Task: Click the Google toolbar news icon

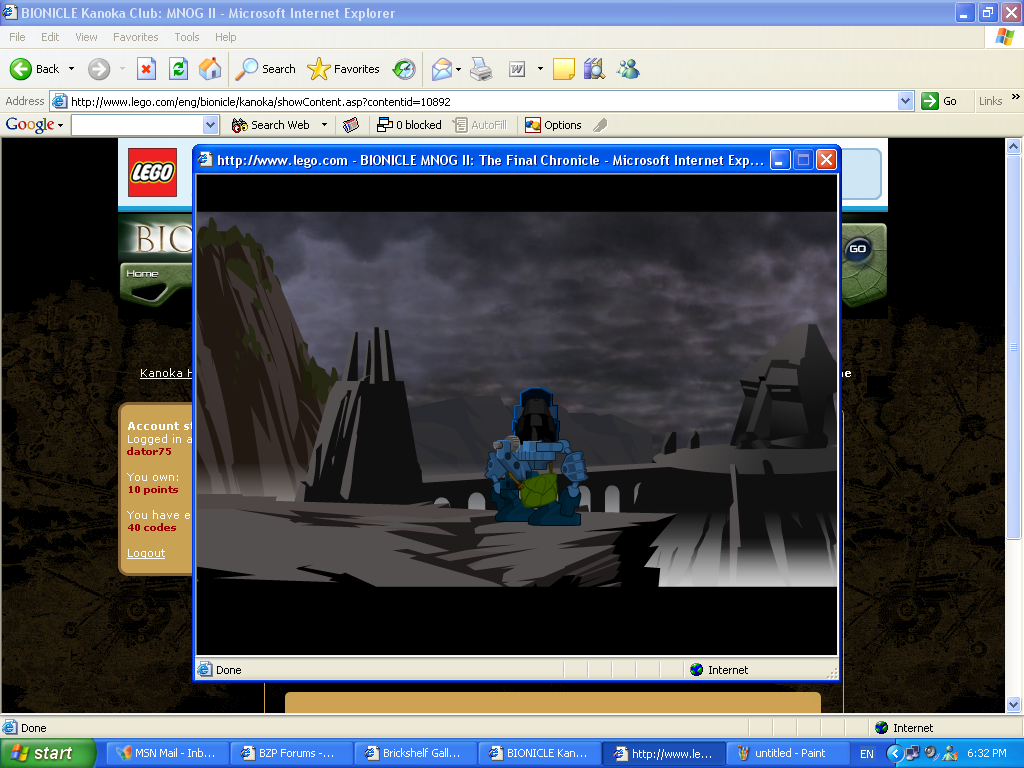Action: 351,125
